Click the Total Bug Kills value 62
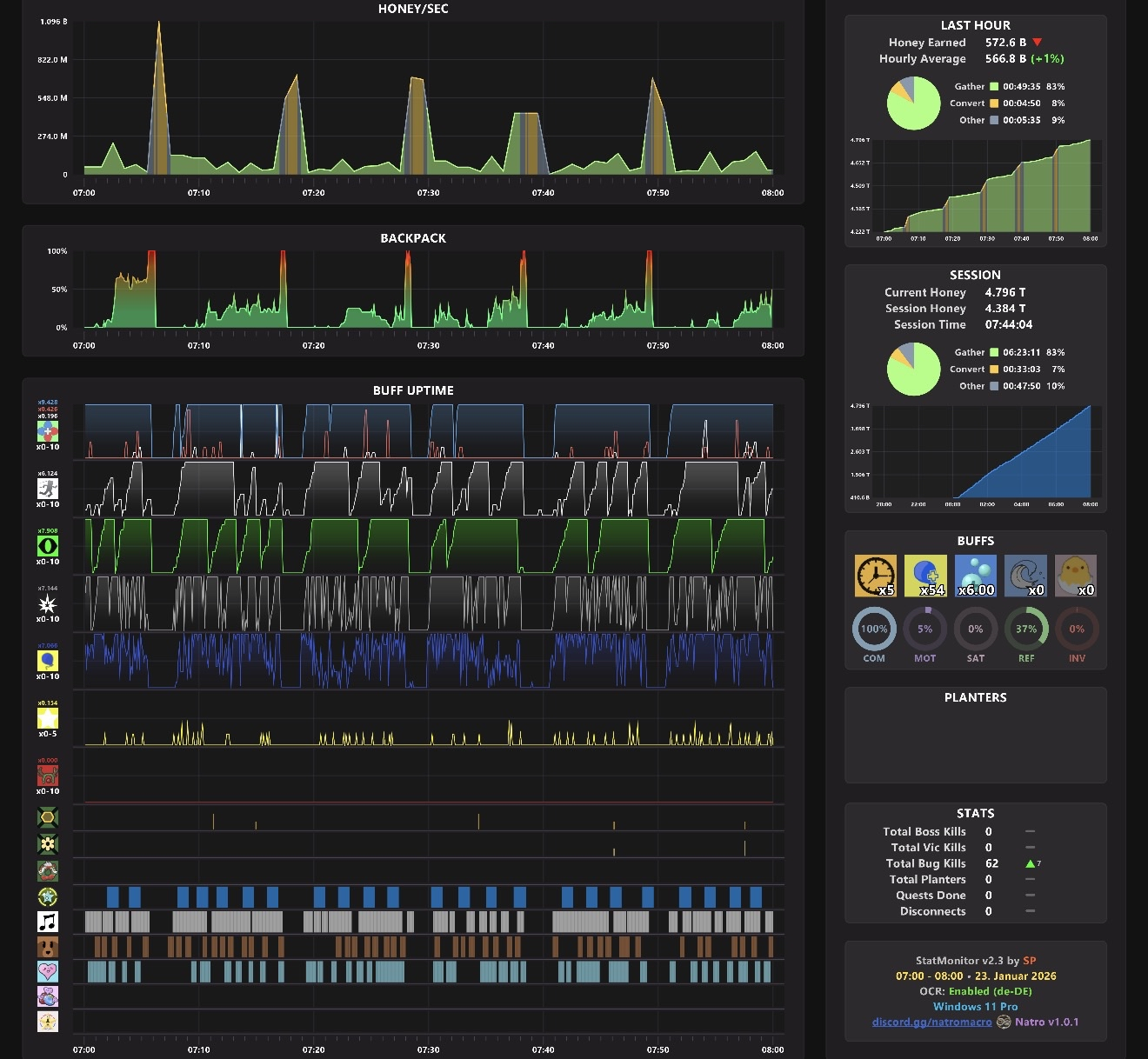The height and width of the screenshot is (1059, 1148). (991, 863)
